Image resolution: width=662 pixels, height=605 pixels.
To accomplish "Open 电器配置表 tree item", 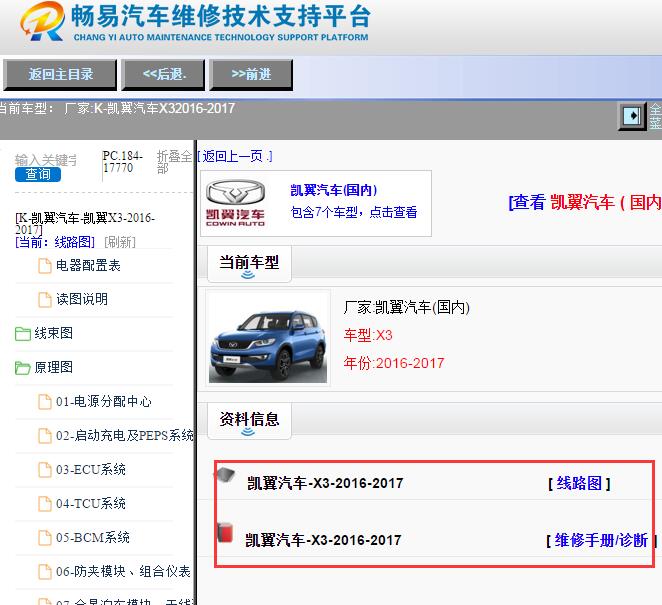I will pos(88,266).
